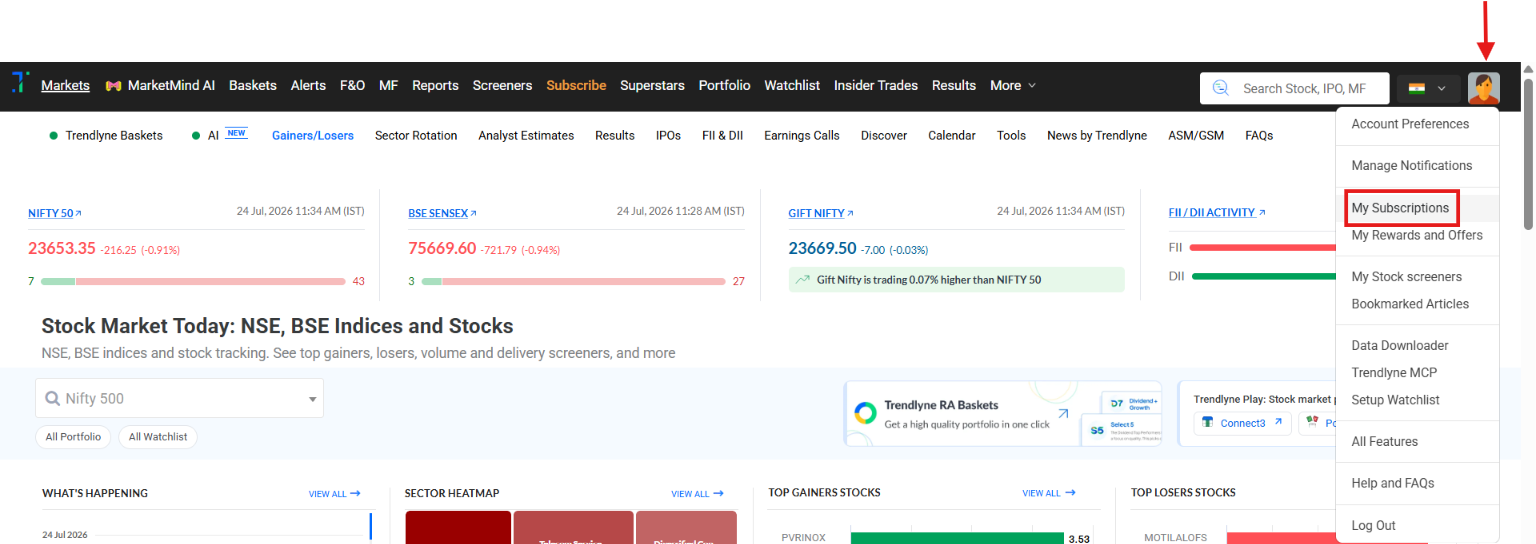
Task: Open the user profile avatar menu
Action: point(1484,88)
